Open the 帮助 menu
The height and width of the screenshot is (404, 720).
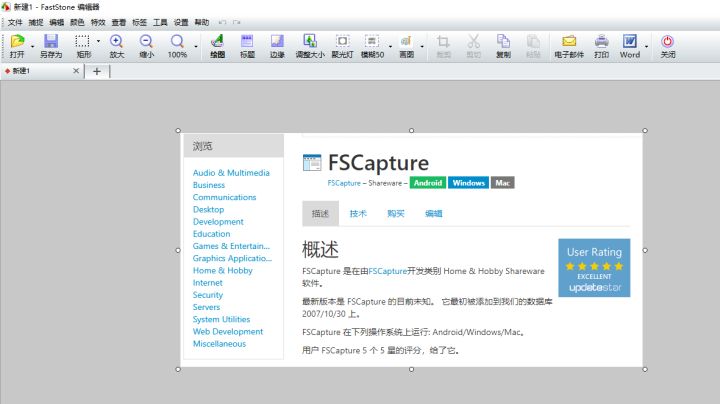click(x=202, y=22)
